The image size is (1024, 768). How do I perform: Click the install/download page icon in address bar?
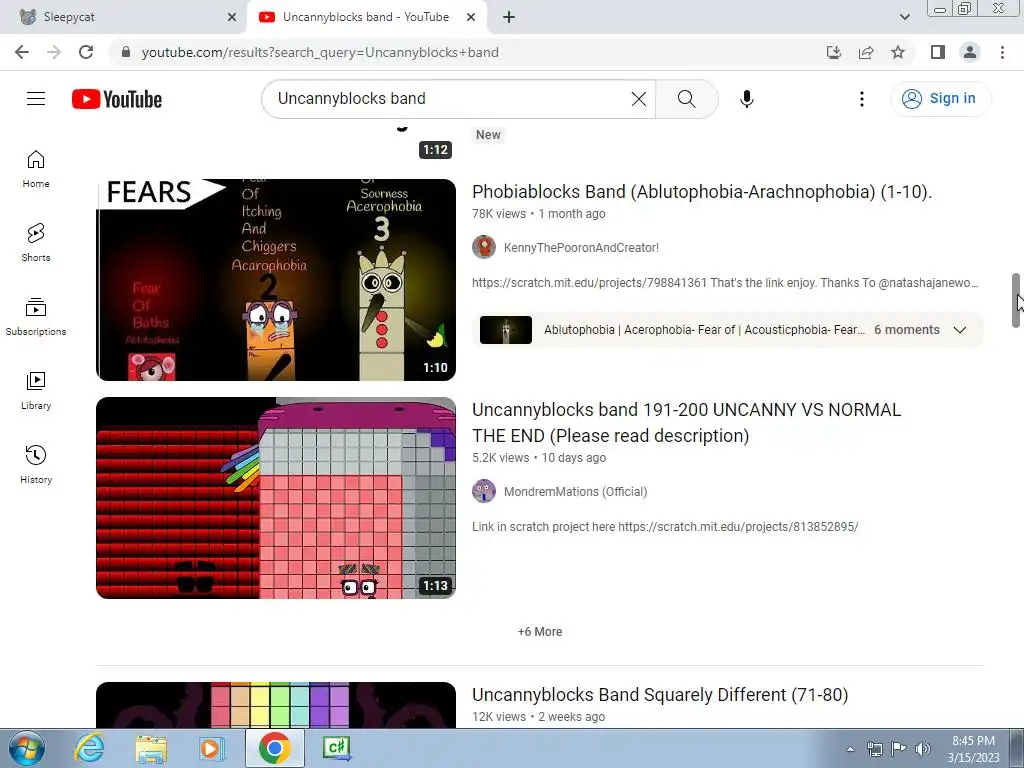[x=834, y=52]
